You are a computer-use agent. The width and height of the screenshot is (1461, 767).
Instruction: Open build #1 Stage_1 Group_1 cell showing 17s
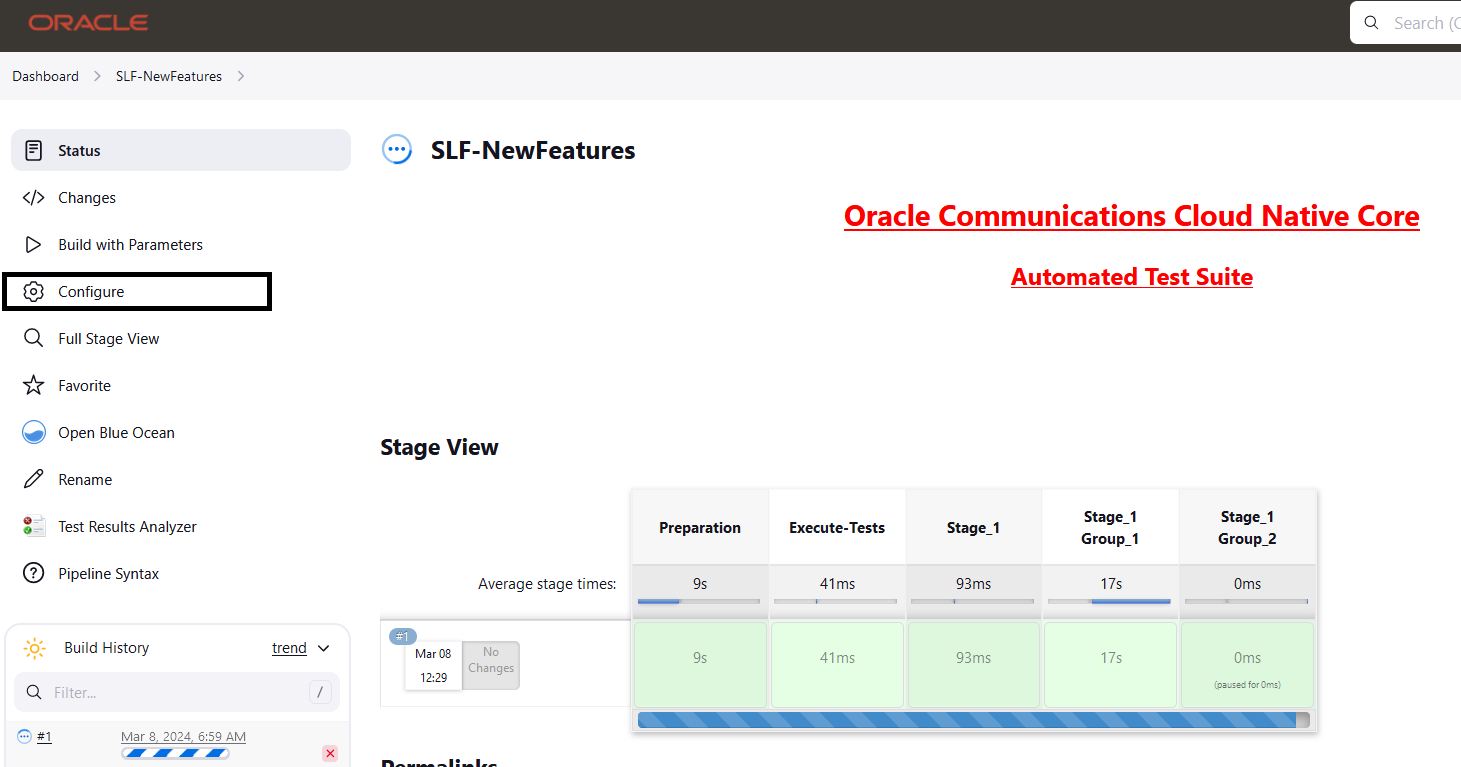click(x=1110, y=665)
